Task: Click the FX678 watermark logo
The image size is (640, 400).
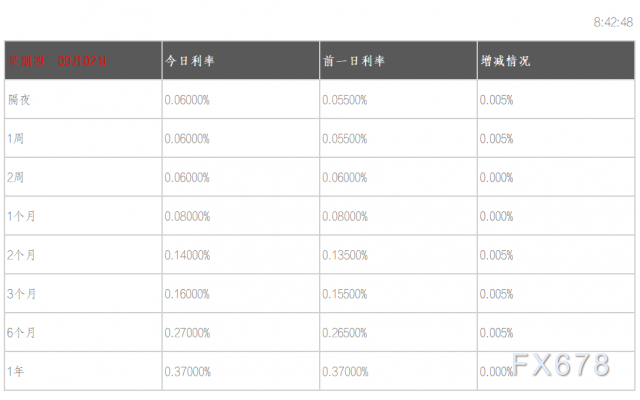Action: [x=561, y=366]
